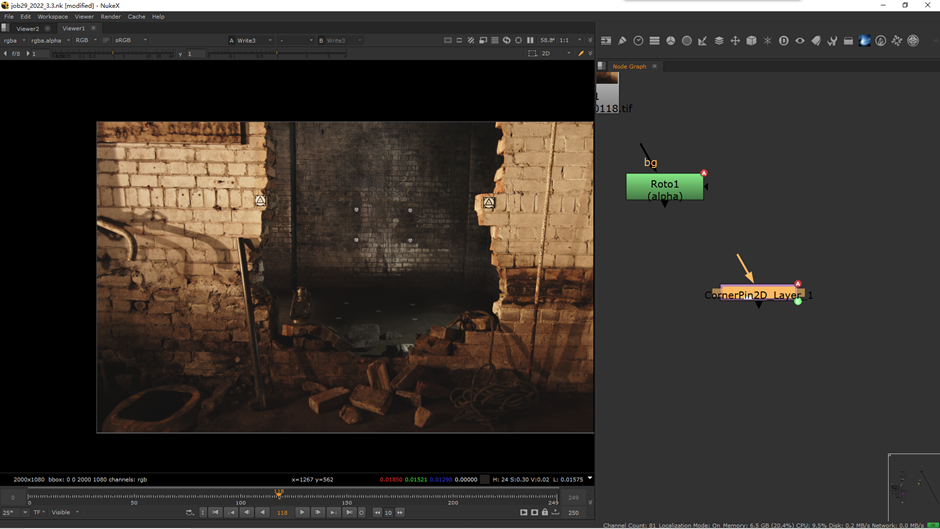This screenshot has width=940, height=529.
Task: Select the Roto1 node
Action: 664,187
